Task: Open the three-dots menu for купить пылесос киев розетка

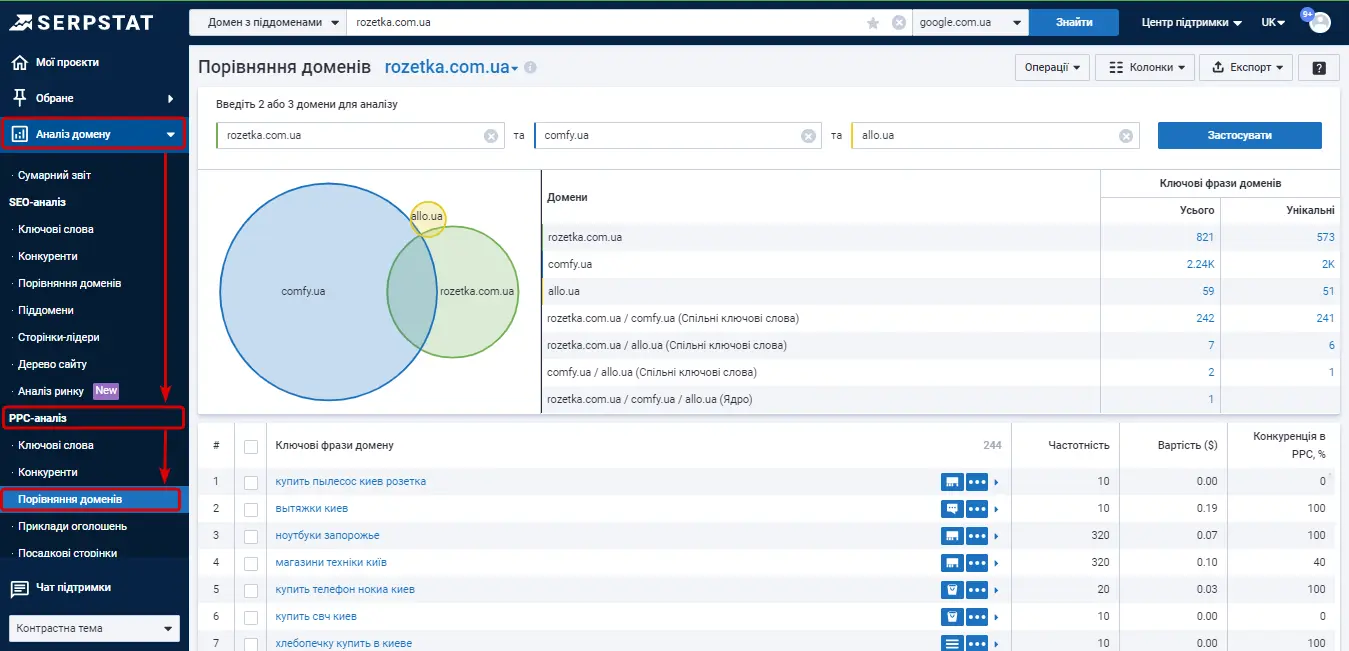Action: (x=977, y=482)
